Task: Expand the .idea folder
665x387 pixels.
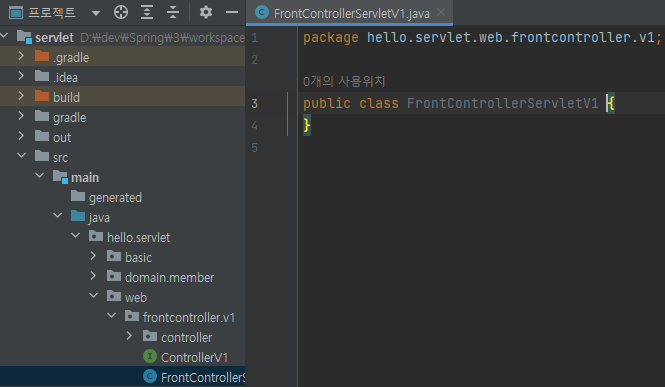Action: point(21,76)
